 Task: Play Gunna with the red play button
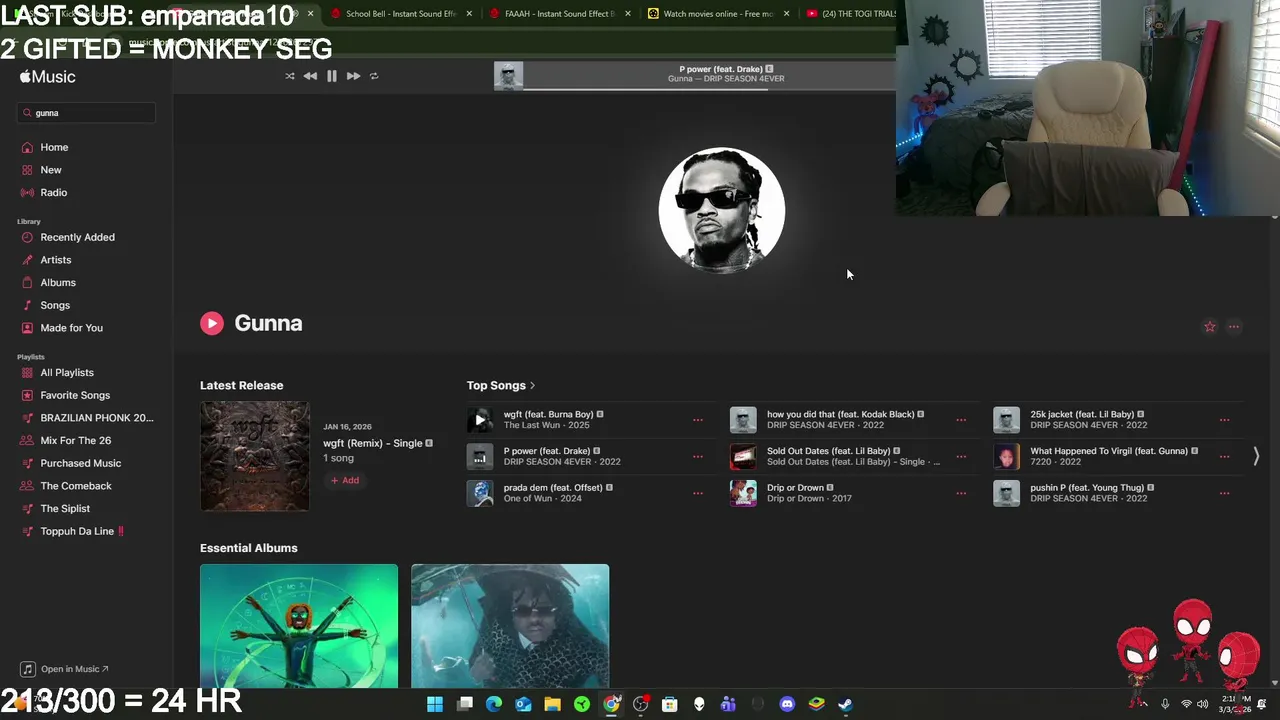[211, 323]
